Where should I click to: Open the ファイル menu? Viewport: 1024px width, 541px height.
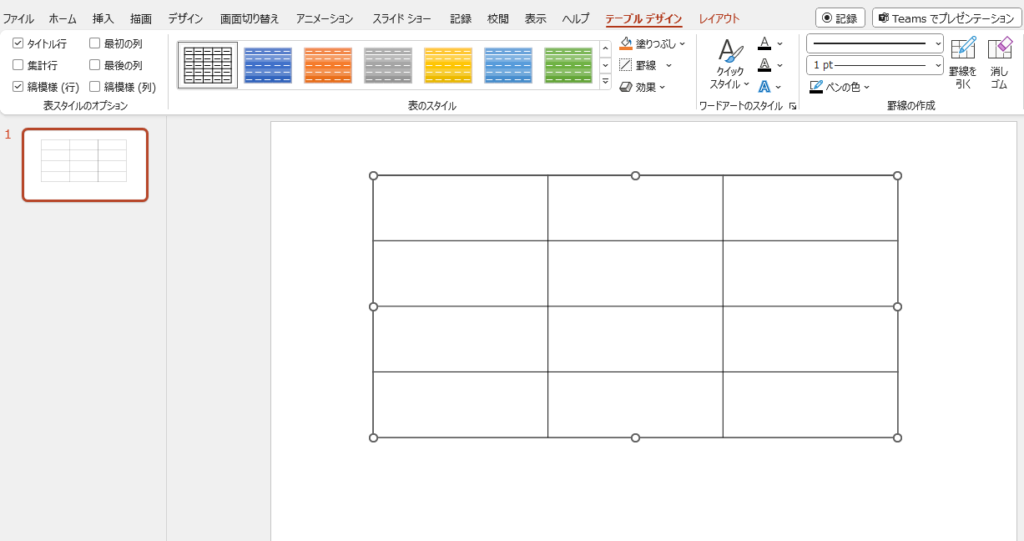pos(18,19)
